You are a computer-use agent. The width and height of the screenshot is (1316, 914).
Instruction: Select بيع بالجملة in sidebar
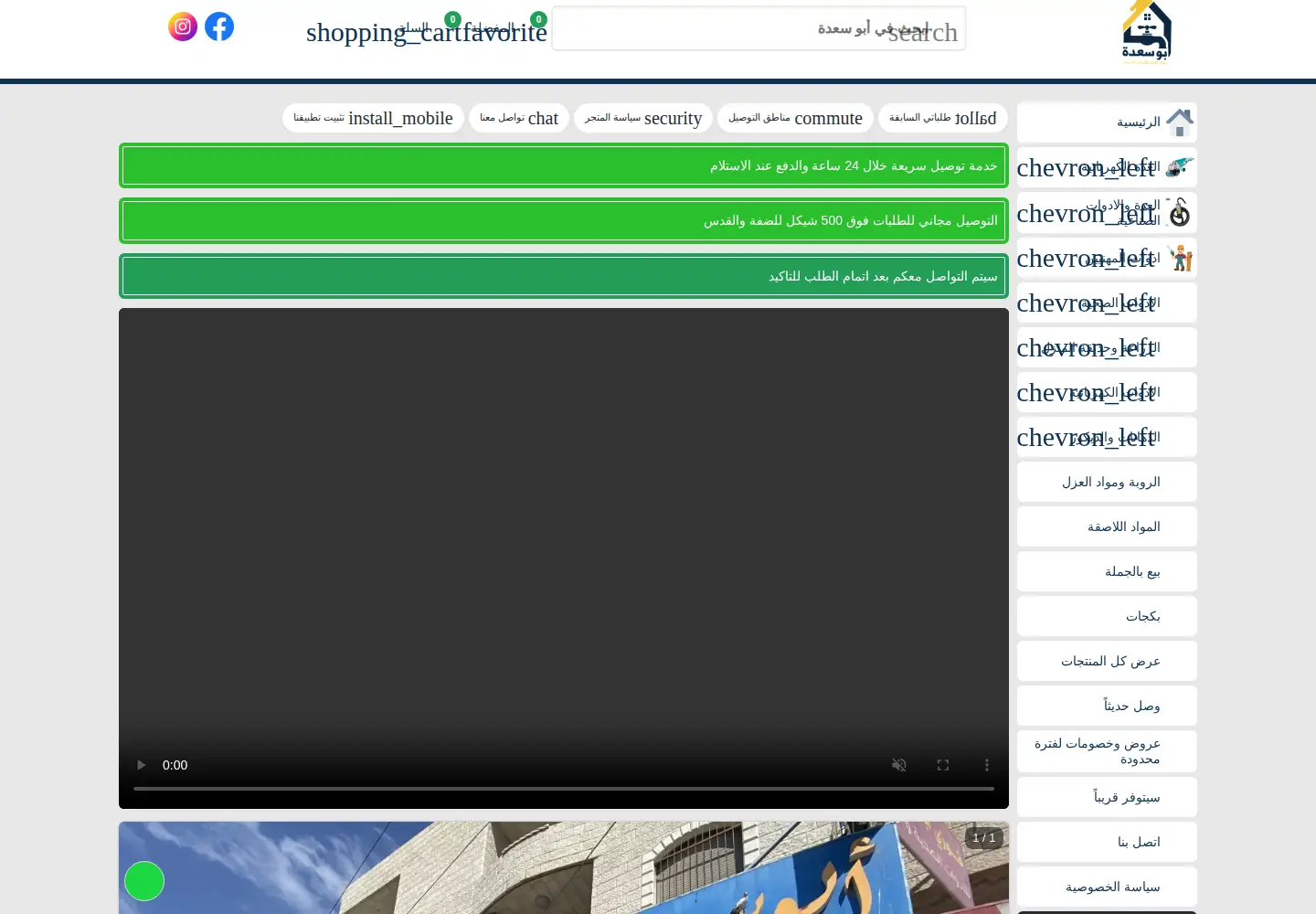click(x=1107, y=571)
